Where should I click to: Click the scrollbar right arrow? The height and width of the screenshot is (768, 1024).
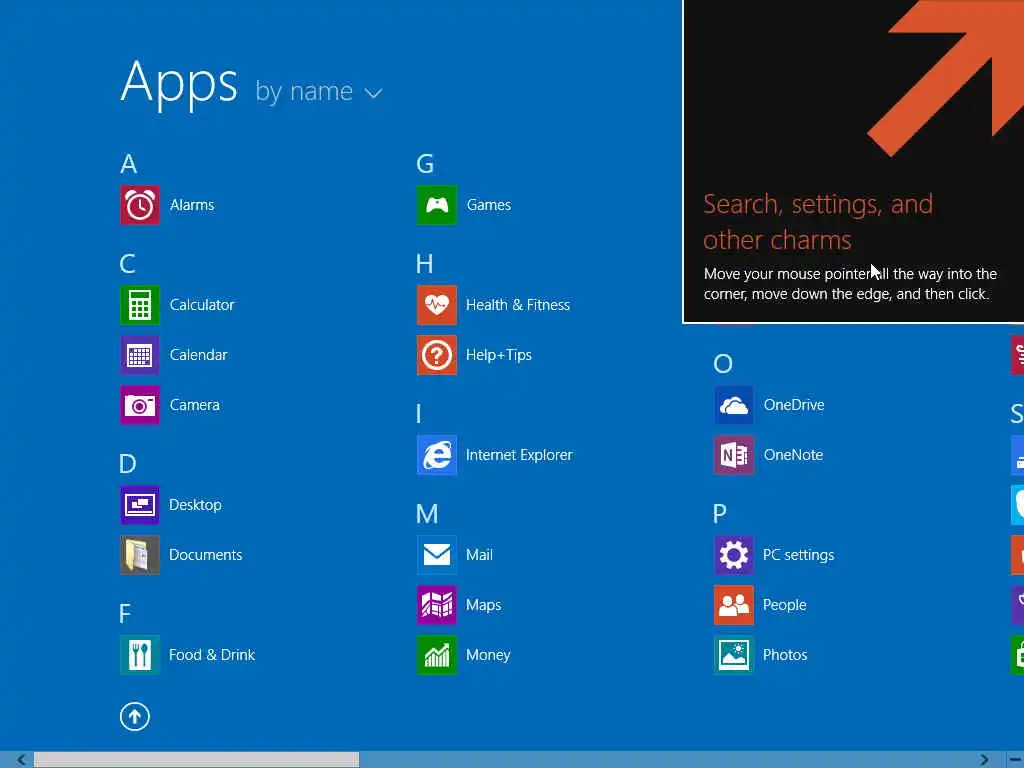(x=984, y=760)
